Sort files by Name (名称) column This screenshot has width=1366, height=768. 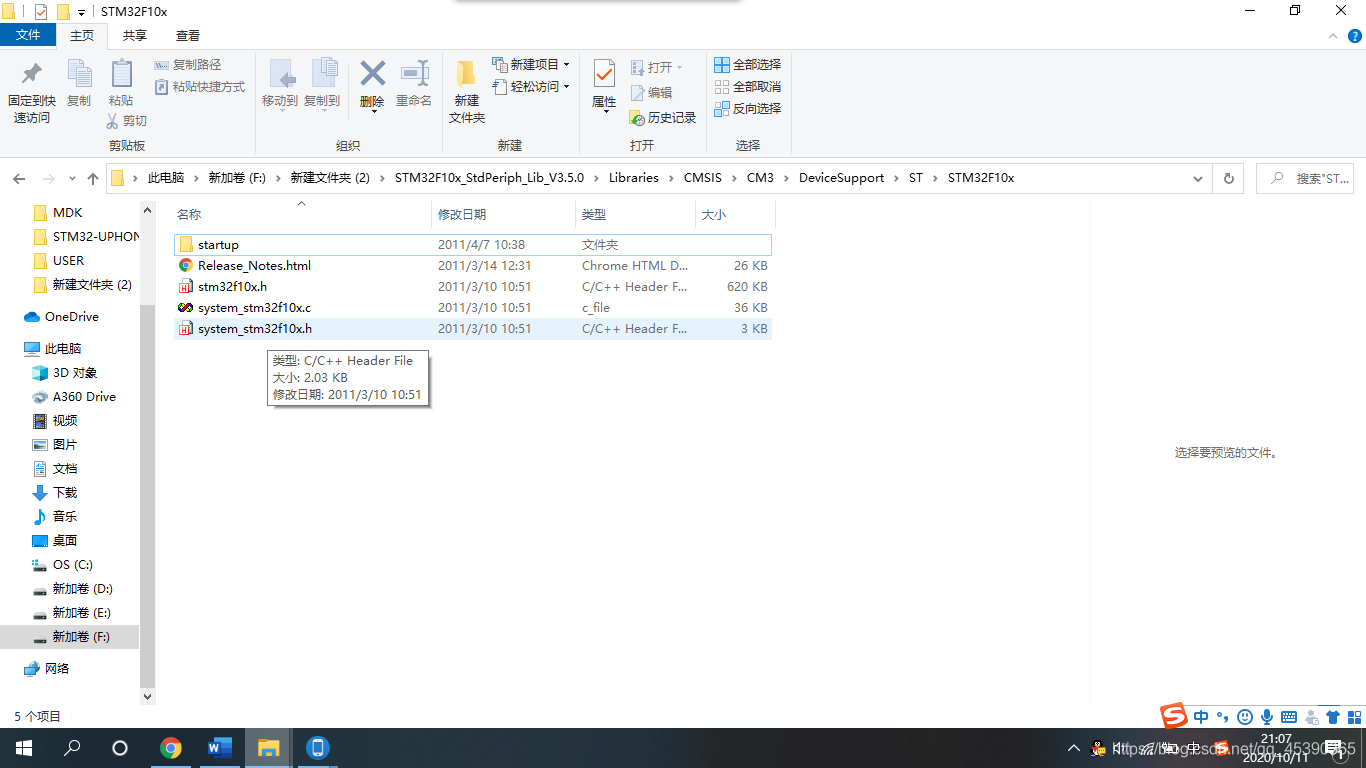302,214
